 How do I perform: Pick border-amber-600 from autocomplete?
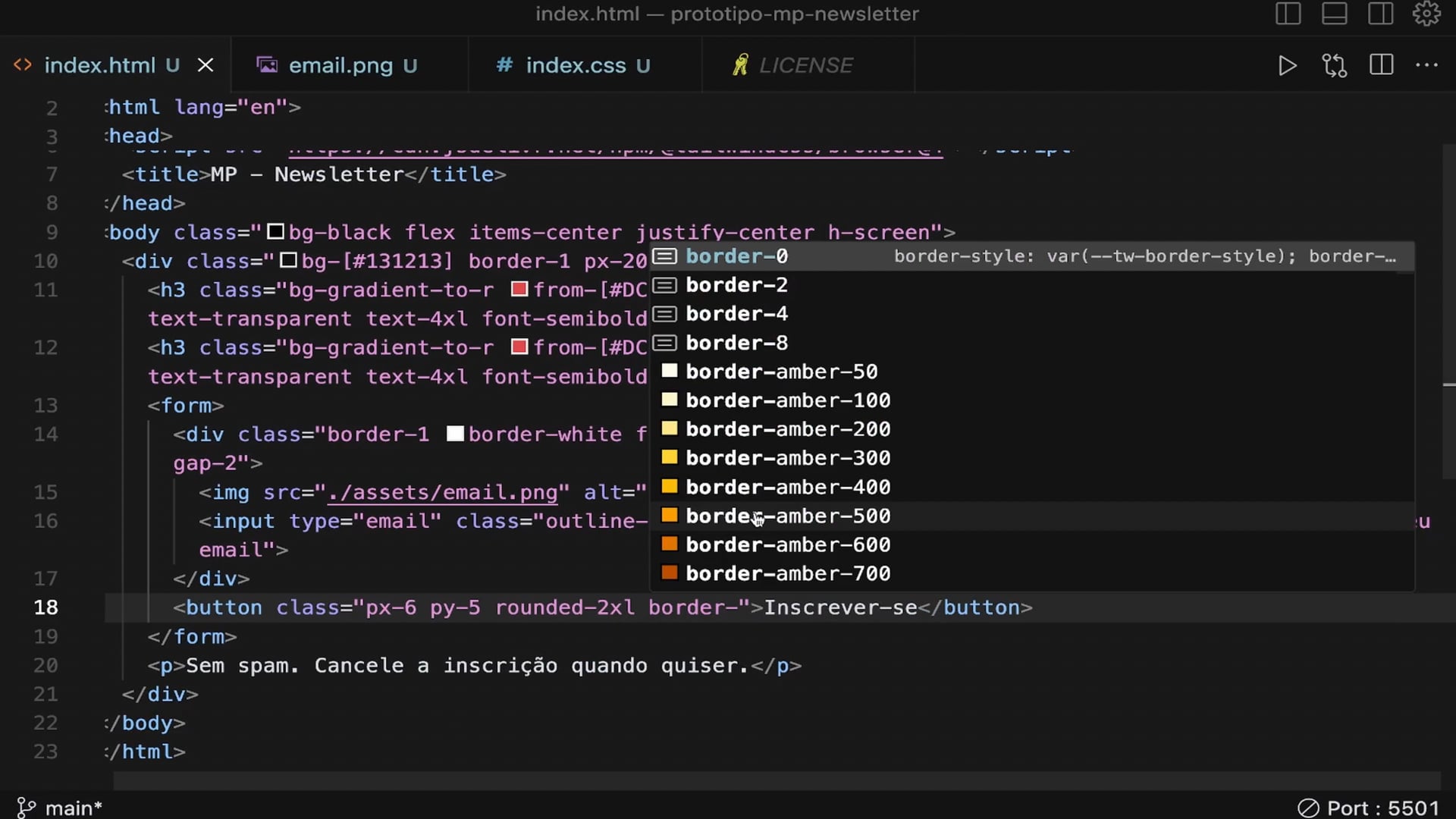1032,544
